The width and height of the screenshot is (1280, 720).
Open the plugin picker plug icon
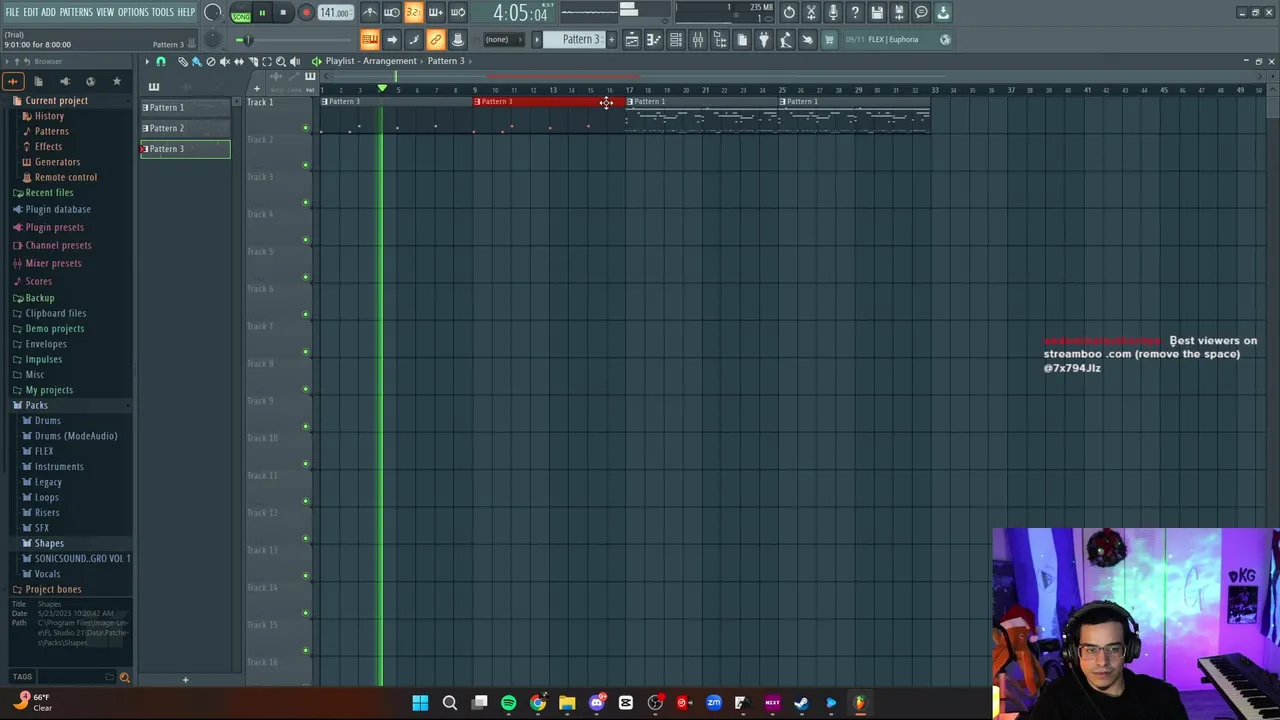[764, 40]
